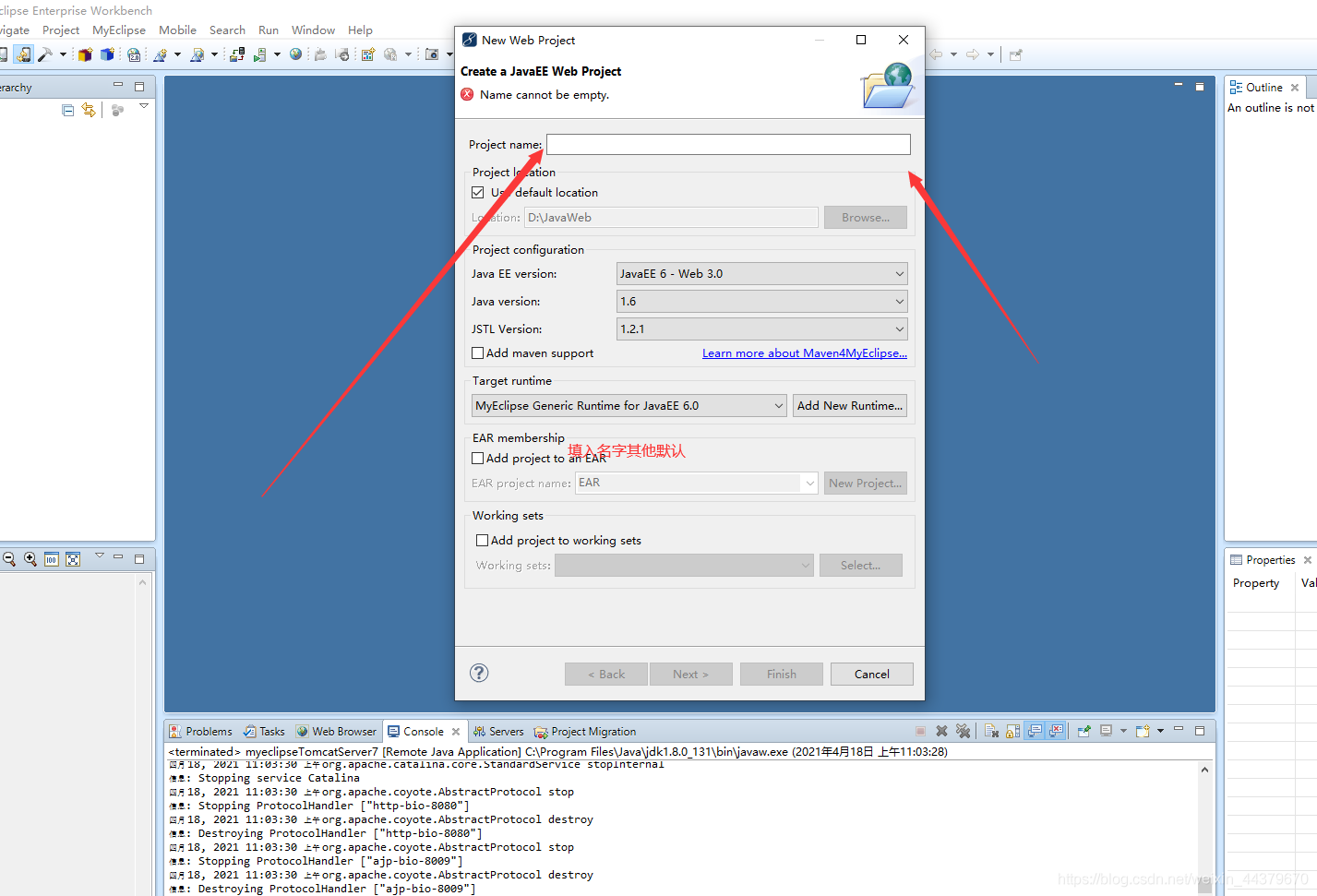Viewport: 1317px width, 896px height.
Task: Click the mobile sync icon in toolbar
Action: (x=23, y=54)
